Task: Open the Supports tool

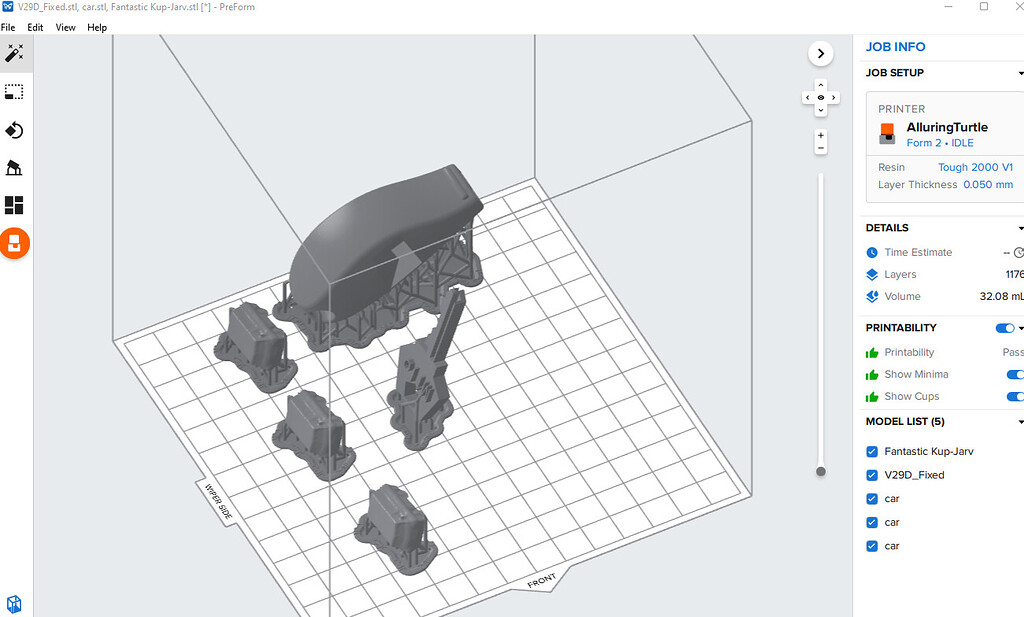Action: pos(15,167)
